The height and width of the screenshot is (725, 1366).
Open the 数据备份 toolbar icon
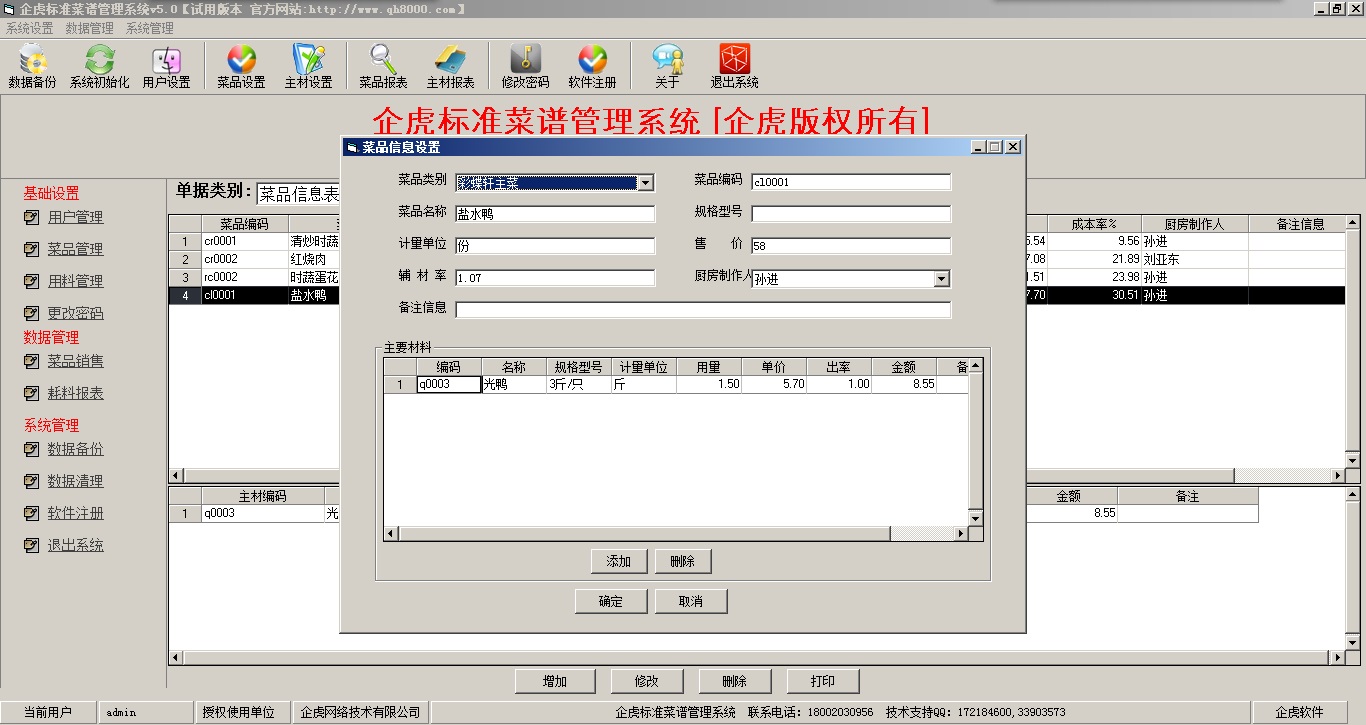point(32,67)
